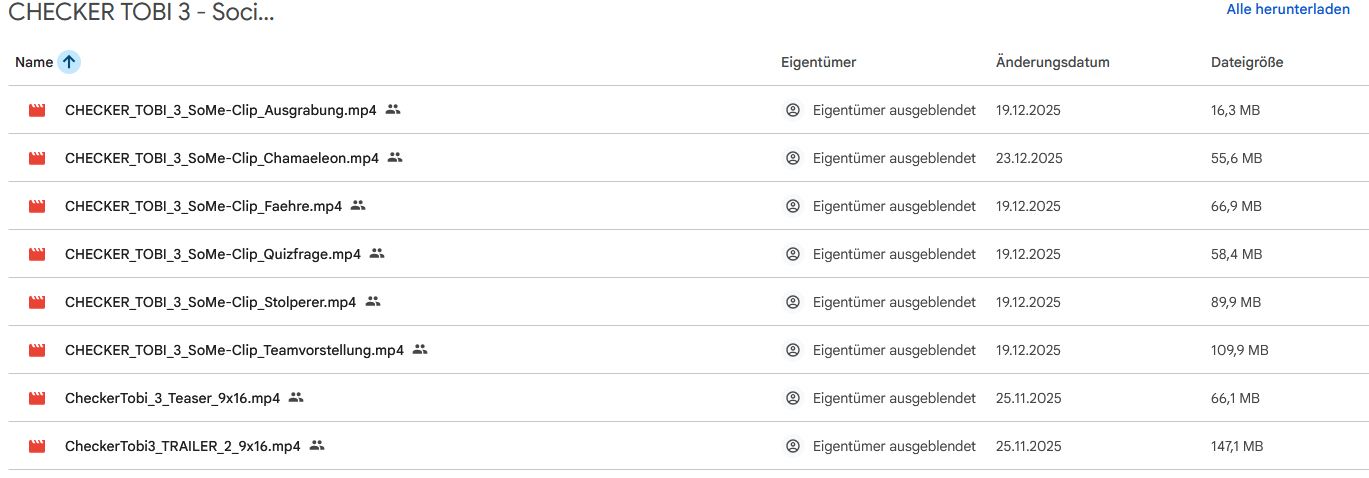Screen dimensions: 1369x478
Task: Sort files by the Name column header
Action: click(x=34, y=62)
